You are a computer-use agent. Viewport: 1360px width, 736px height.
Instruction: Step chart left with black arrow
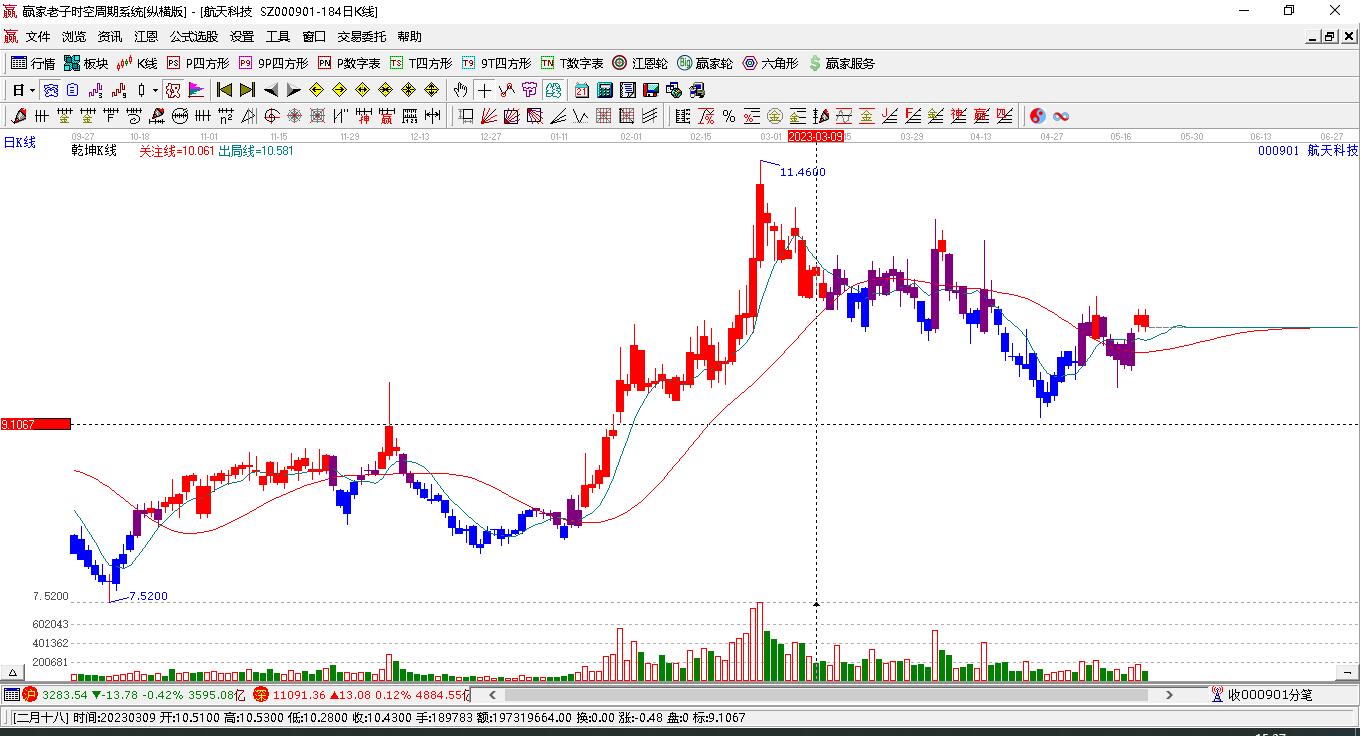271,90
